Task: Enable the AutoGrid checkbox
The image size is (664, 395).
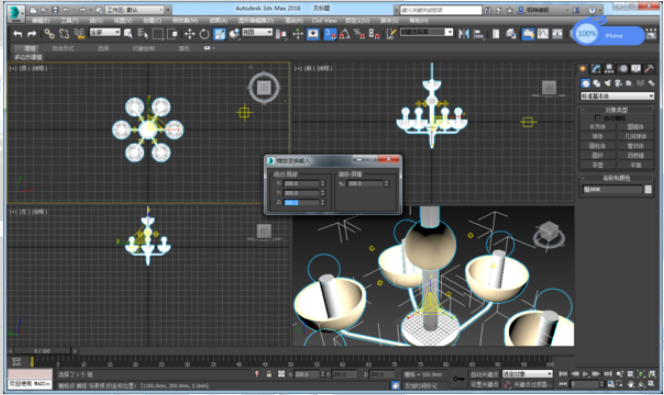Action: pyautogui.click(x=597, y=118)
